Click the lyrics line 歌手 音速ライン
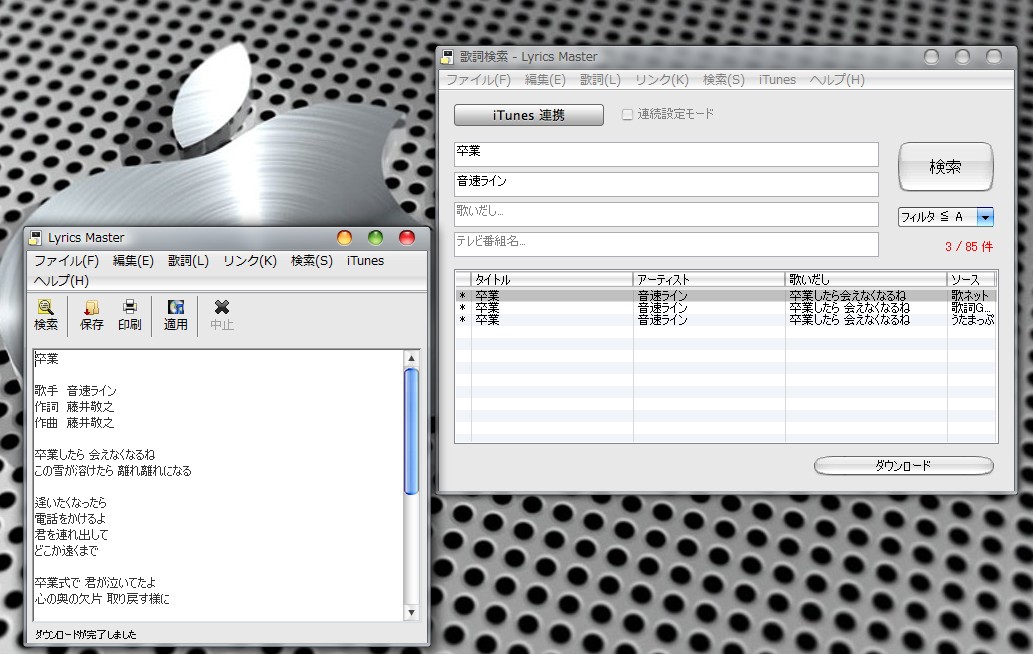 (76, 391)
